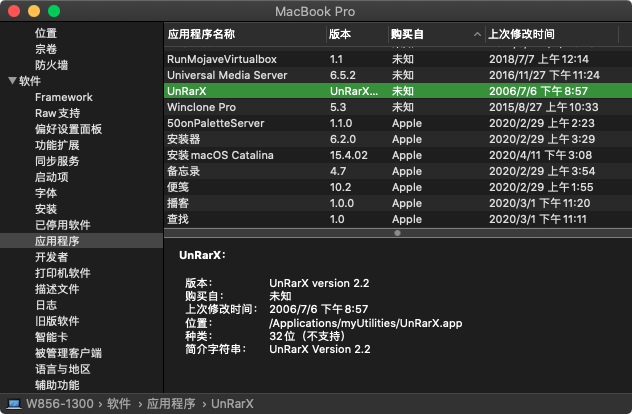
Task: Select Framework in the sidebar
Action: point(64,97)
